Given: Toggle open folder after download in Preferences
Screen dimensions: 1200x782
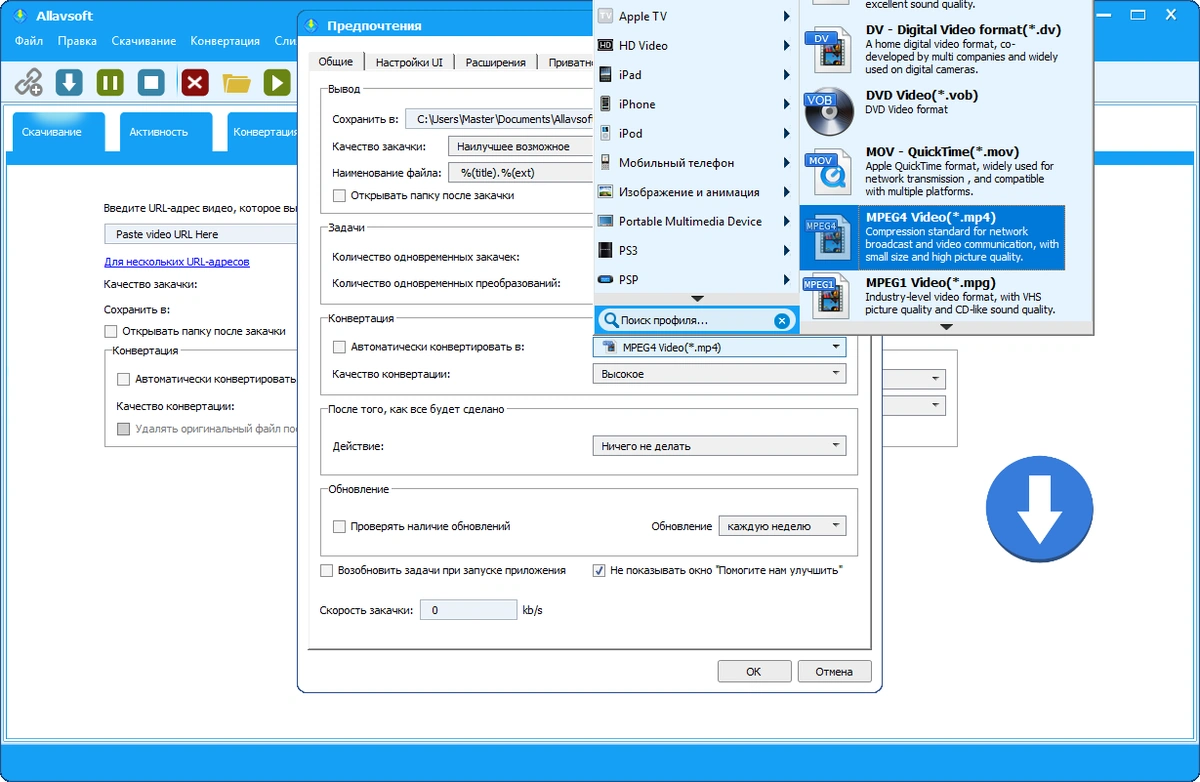Looking at the screenshot, I should pos(340,196).
